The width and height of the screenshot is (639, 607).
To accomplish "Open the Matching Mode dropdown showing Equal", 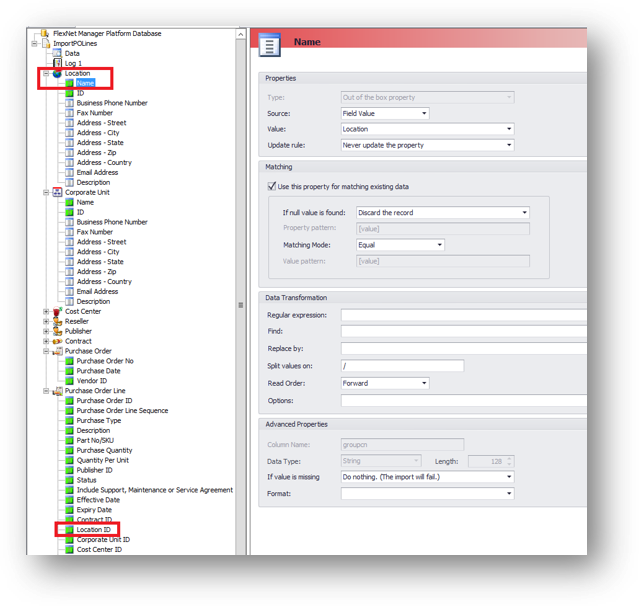I will pos(400,245).
